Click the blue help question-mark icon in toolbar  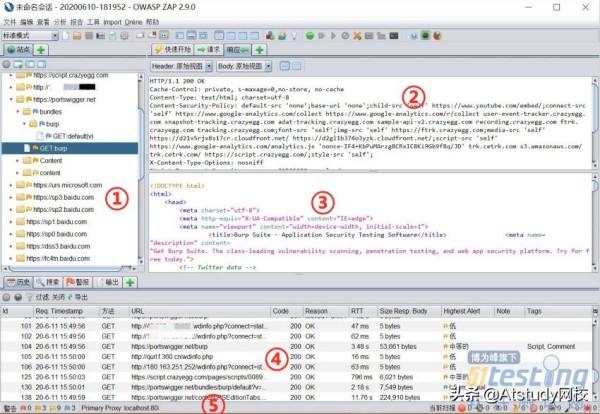(414, 36)
